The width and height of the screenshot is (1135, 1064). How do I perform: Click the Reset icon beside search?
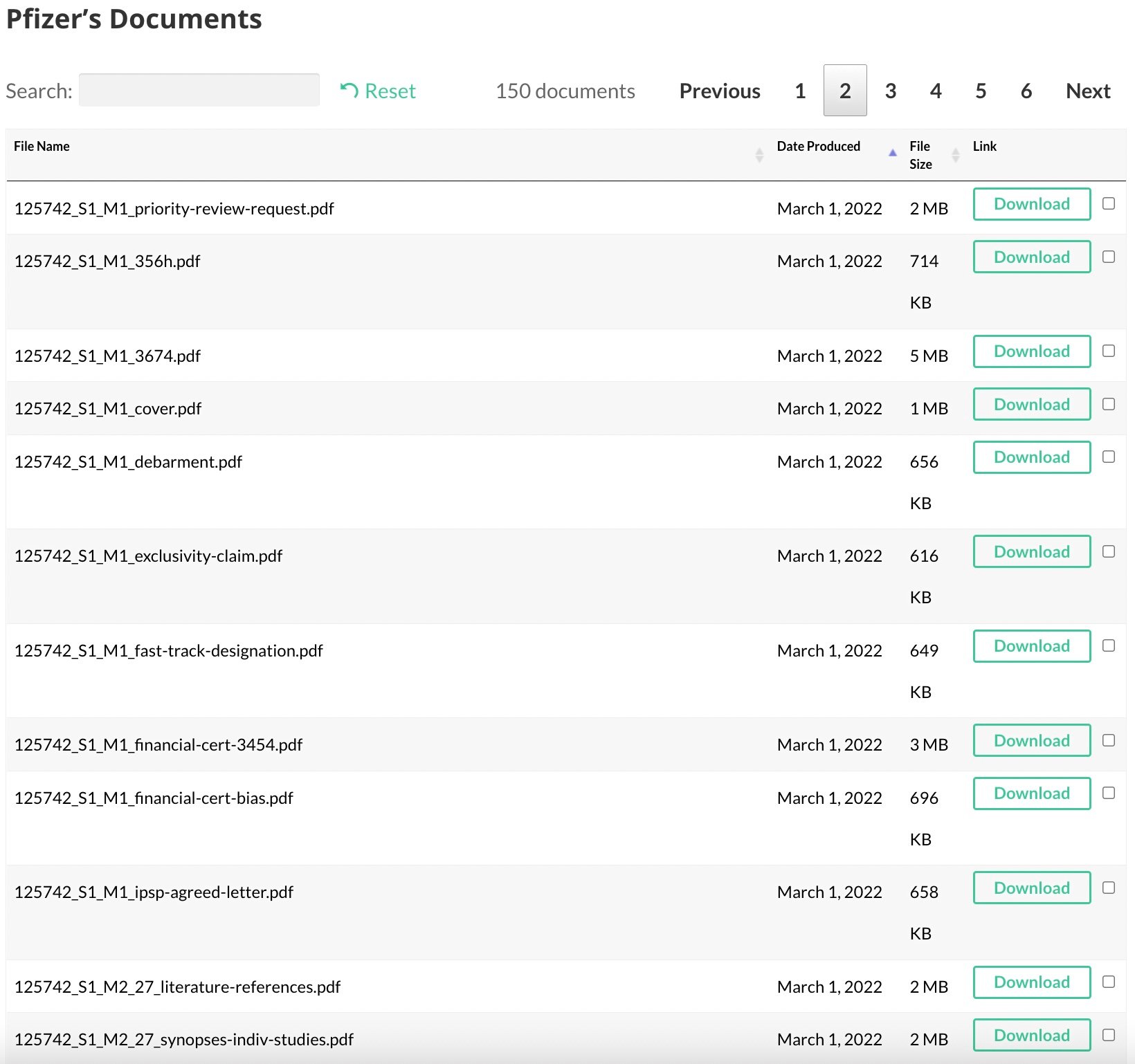pyautogui.click(x=349, y=91)
